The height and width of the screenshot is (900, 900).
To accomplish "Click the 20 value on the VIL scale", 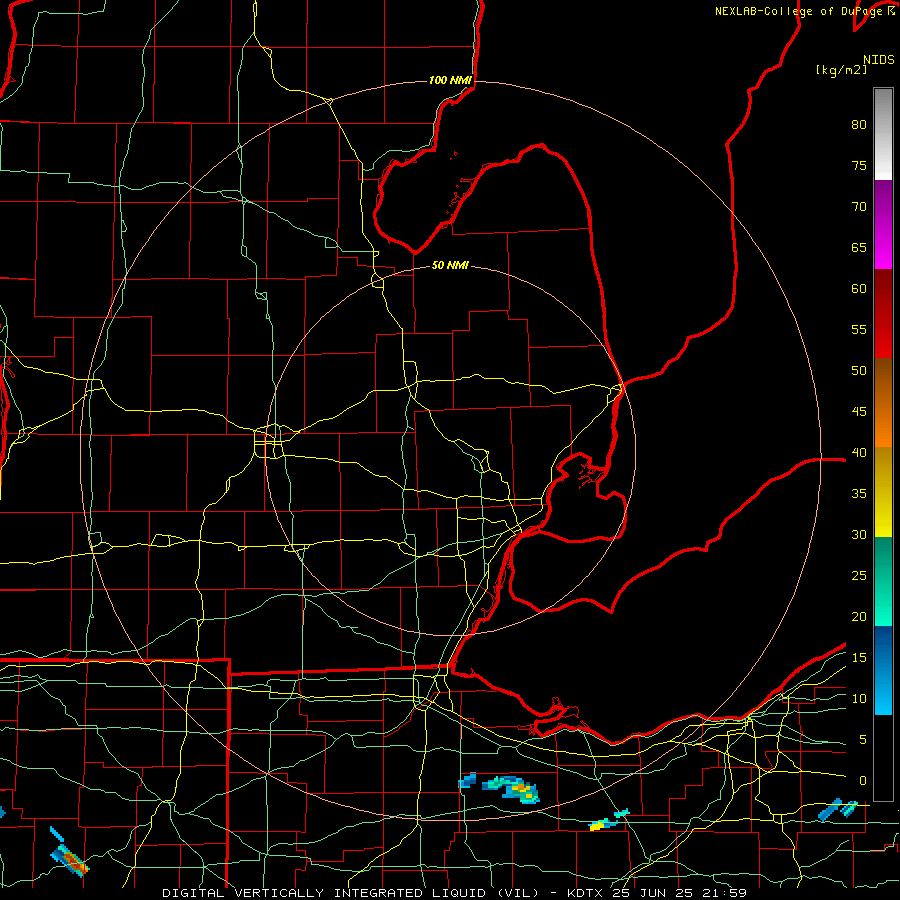I will click(x=859, y=616).
